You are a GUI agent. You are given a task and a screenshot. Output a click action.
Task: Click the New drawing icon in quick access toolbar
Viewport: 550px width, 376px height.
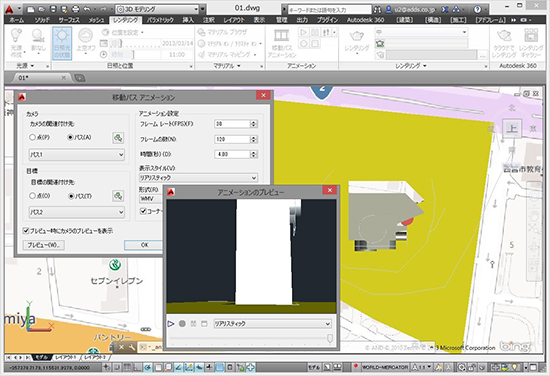[31, 9]
